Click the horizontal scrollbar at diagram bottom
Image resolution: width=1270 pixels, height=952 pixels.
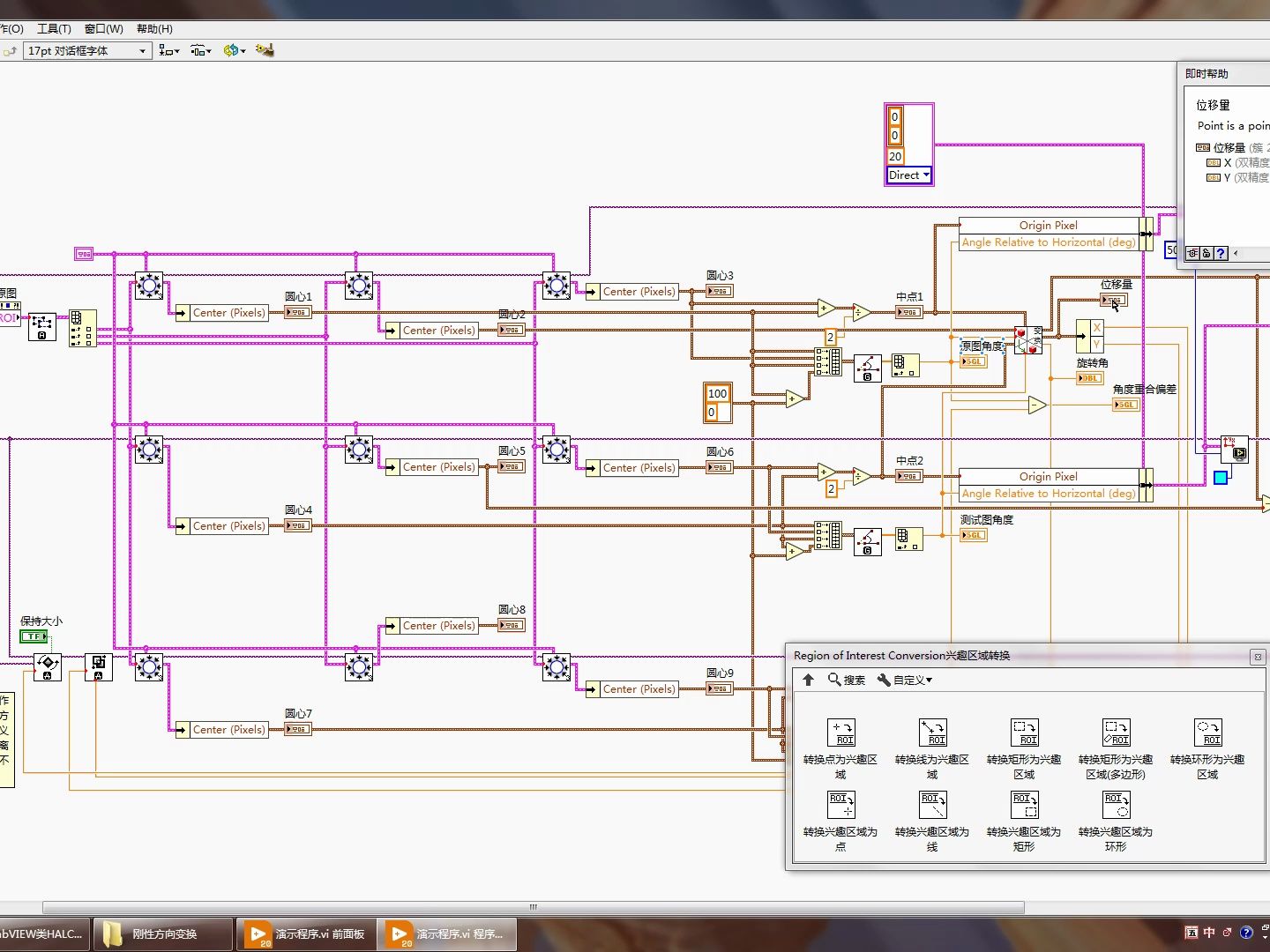pyautogui.click(x=532, y=906)
